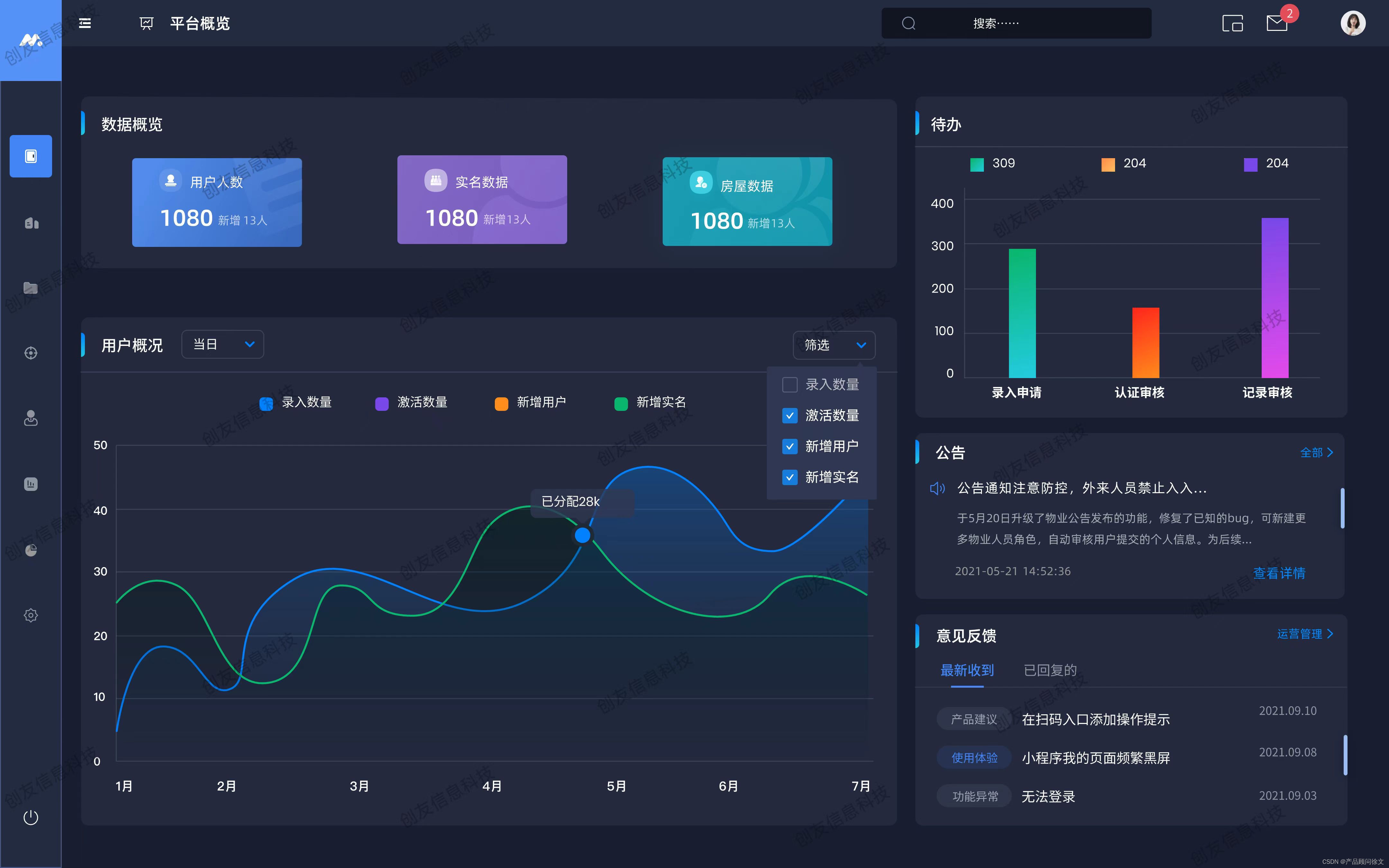Select the user management sidebar icon
Screen dimensions: 1389x868
[x=30, y=418]
